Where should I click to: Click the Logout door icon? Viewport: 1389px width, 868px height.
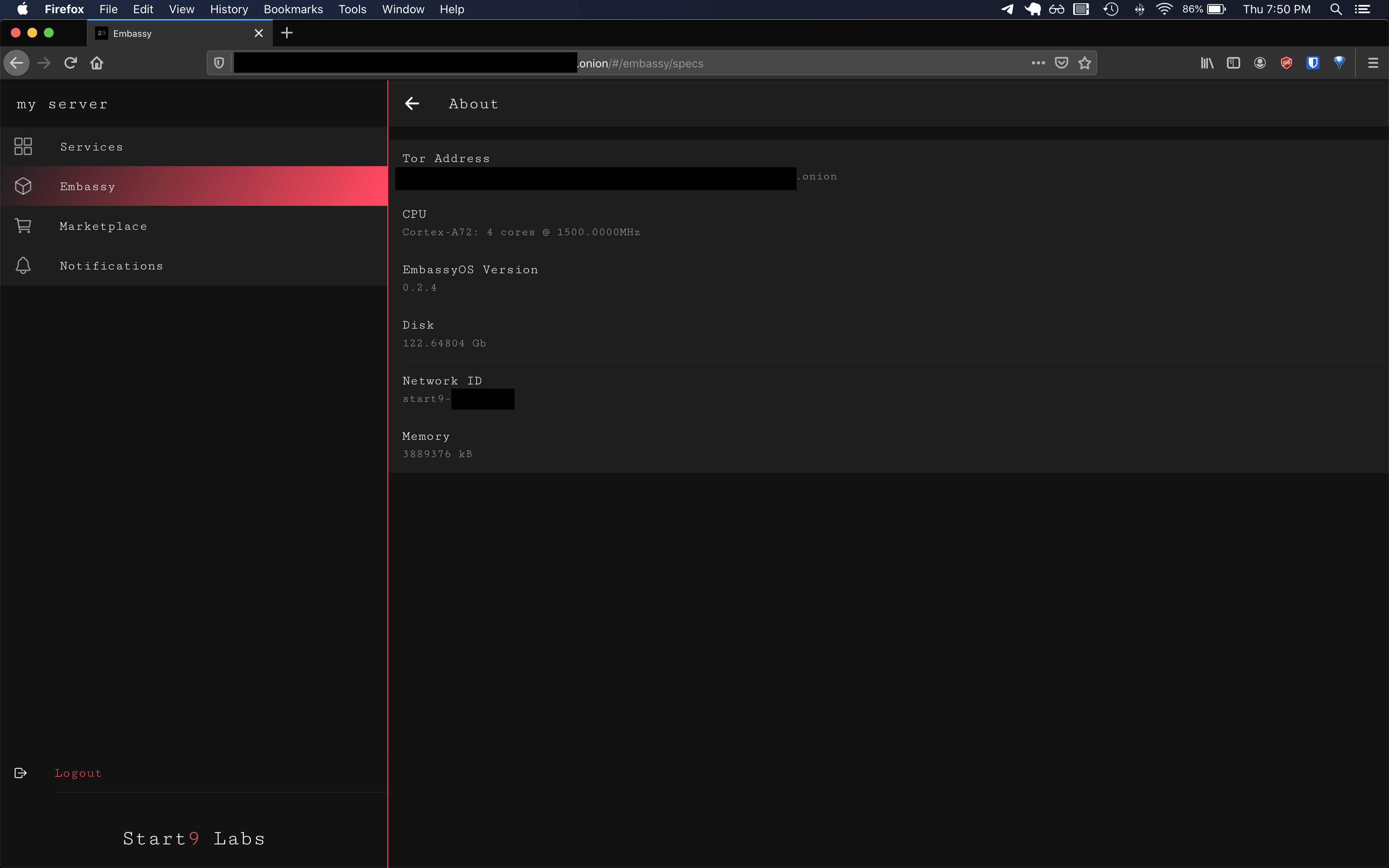point(21,773)
